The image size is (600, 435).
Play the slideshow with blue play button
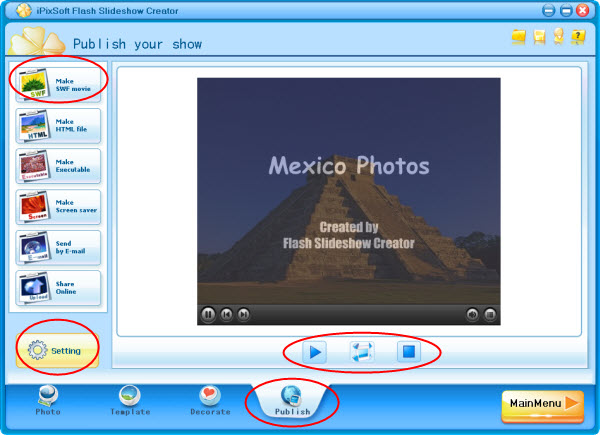coord(315,352)
